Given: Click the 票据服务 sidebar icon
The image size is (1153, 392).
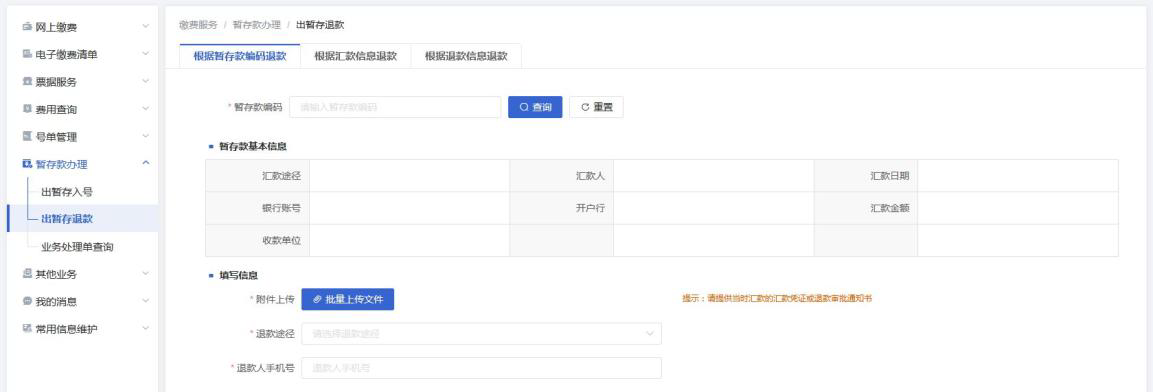Looking at the screenshot, I should point(27,81).
